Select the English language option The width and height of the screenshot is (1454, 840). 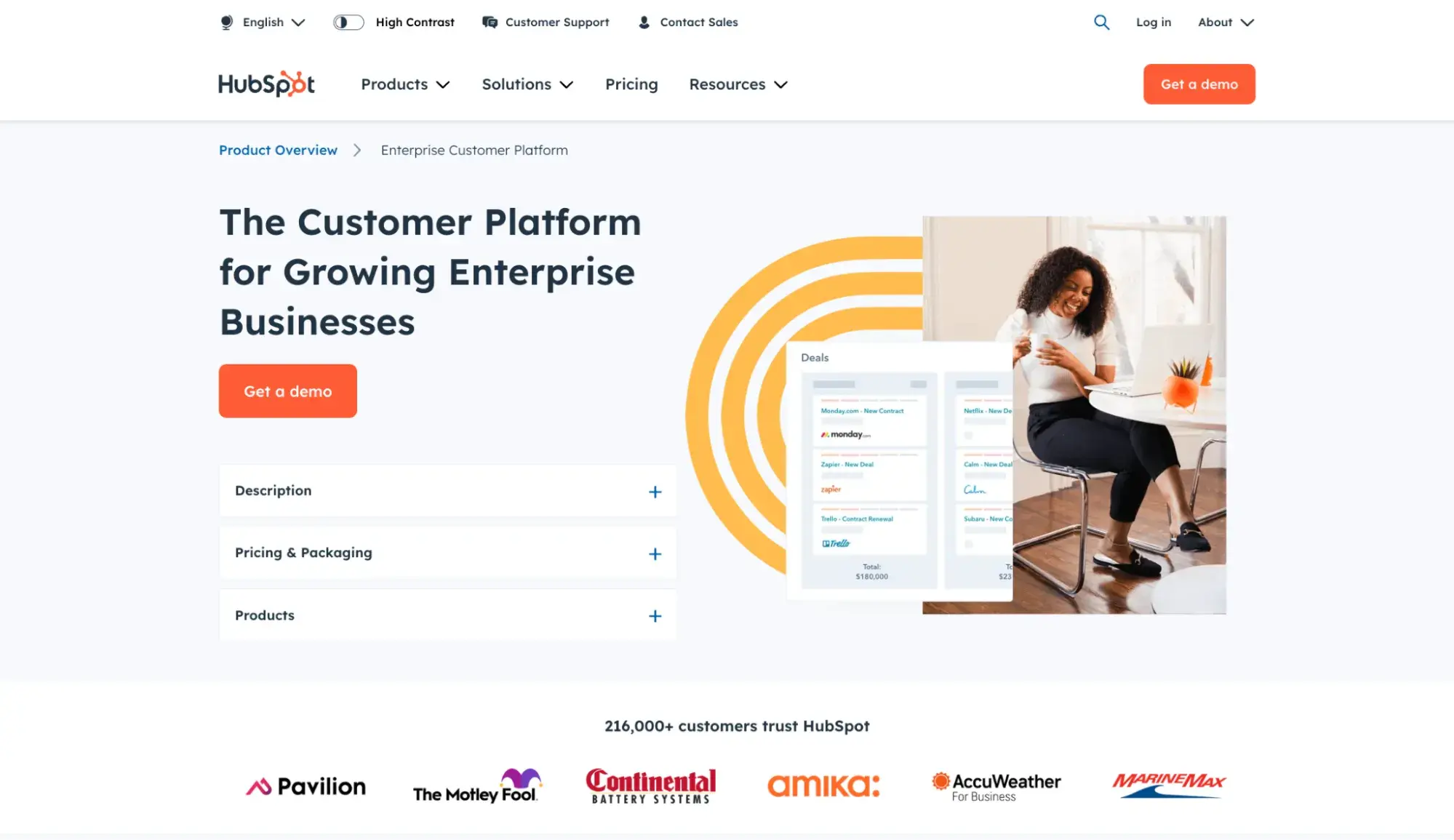[x=261, y=22]
